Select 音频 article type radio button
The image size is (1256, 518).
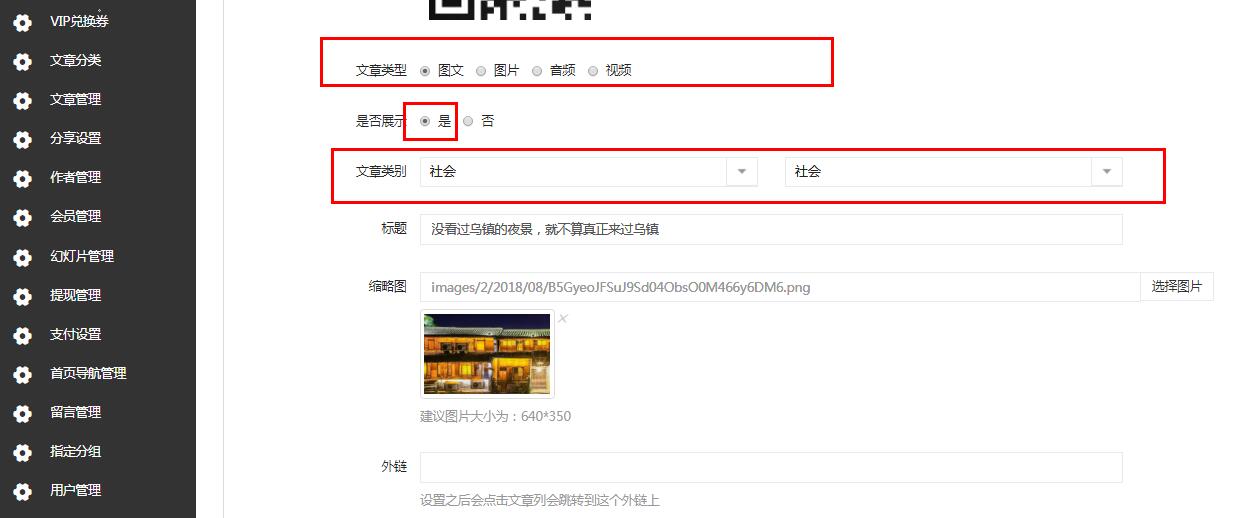pos(538,71)
